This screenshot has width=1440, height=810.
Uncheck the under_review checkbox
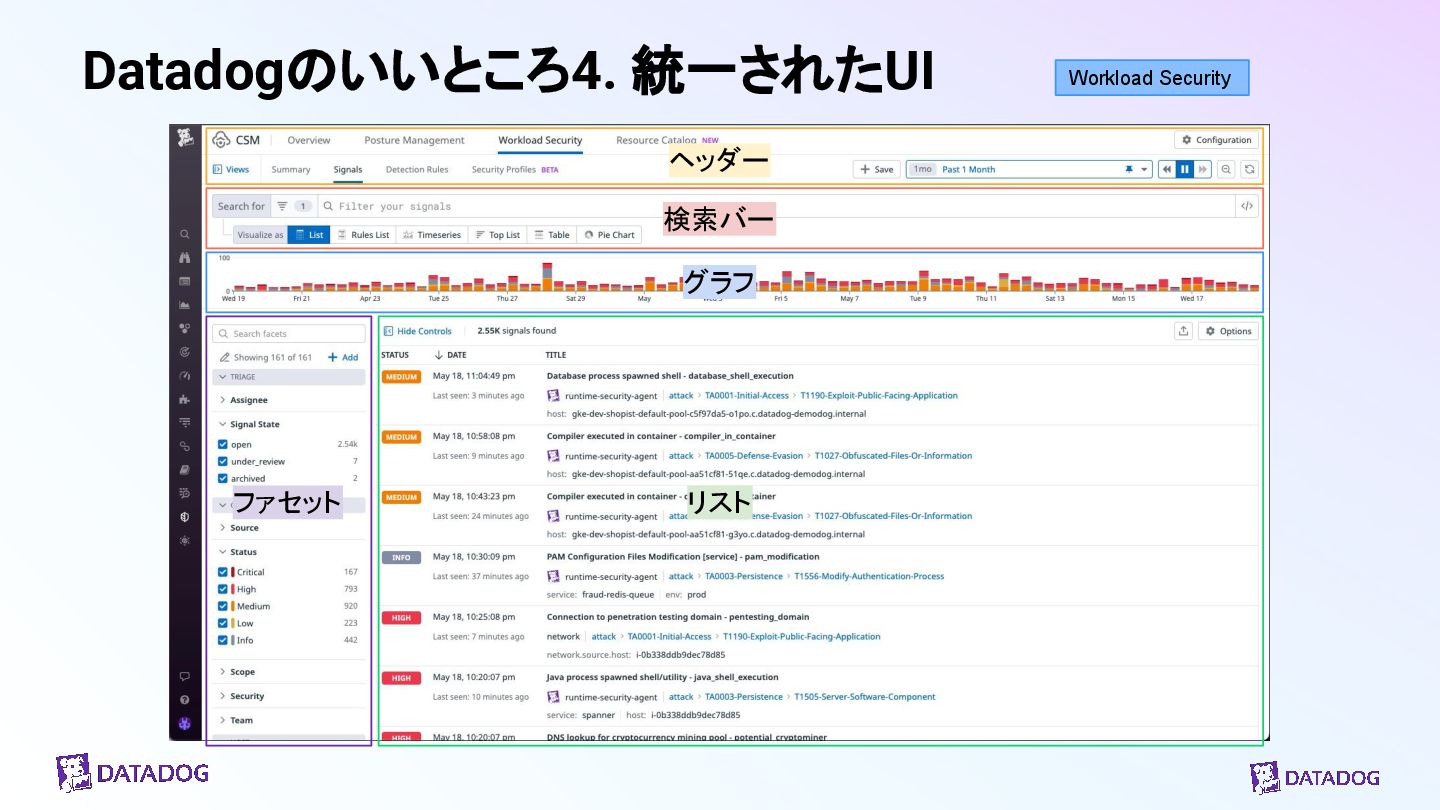coord(223,461)
